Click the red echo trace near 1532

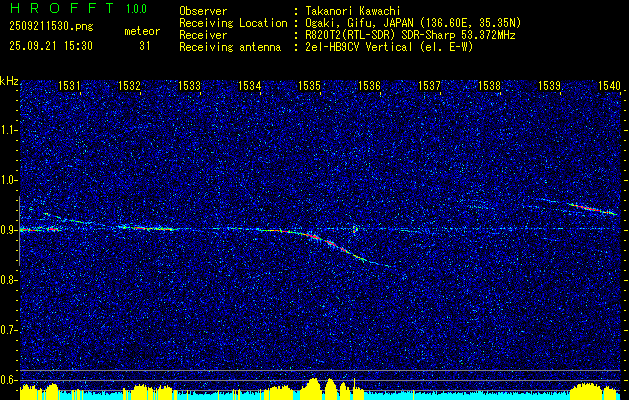tap(149, 228)
